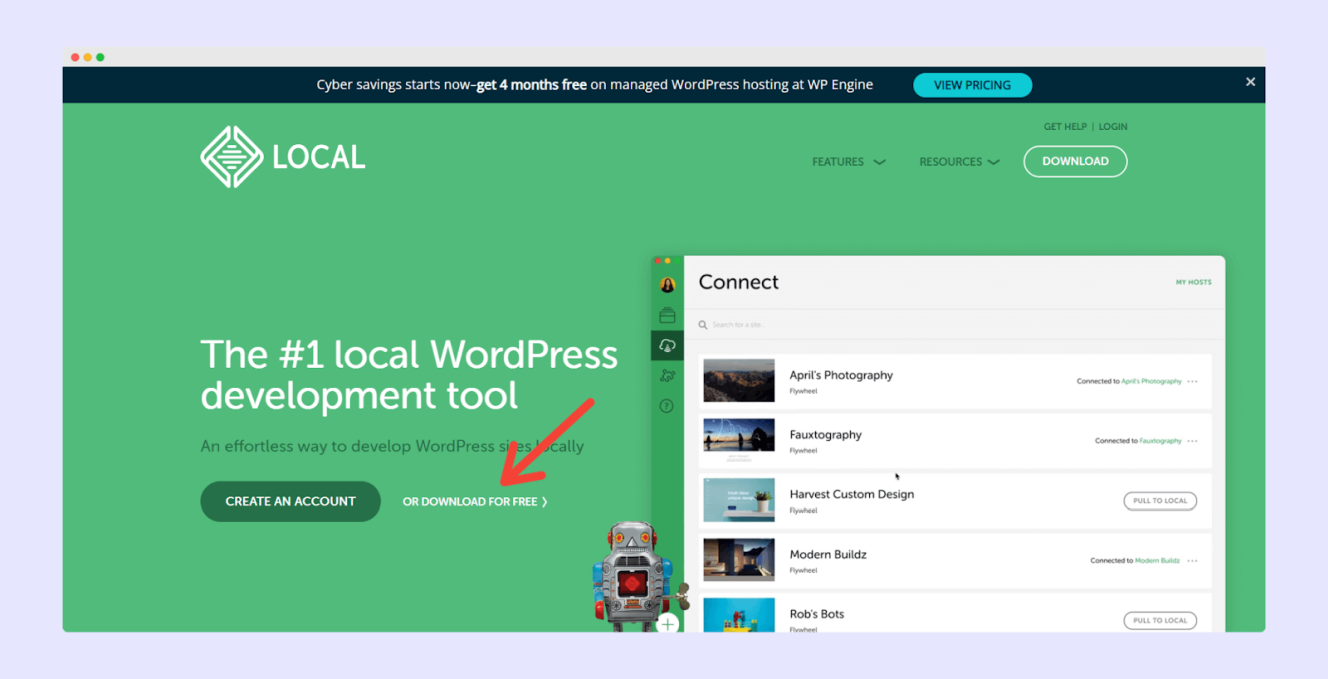The height and width of the screenshot is (679, 1328).
Task: Open the Add-ons puzzle icon in the sidebar
Action: click(x=667, y=376)
